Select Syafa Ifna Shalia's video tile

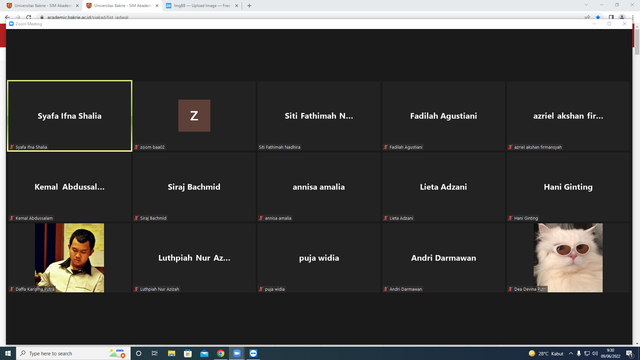click(x=69, y=116)
